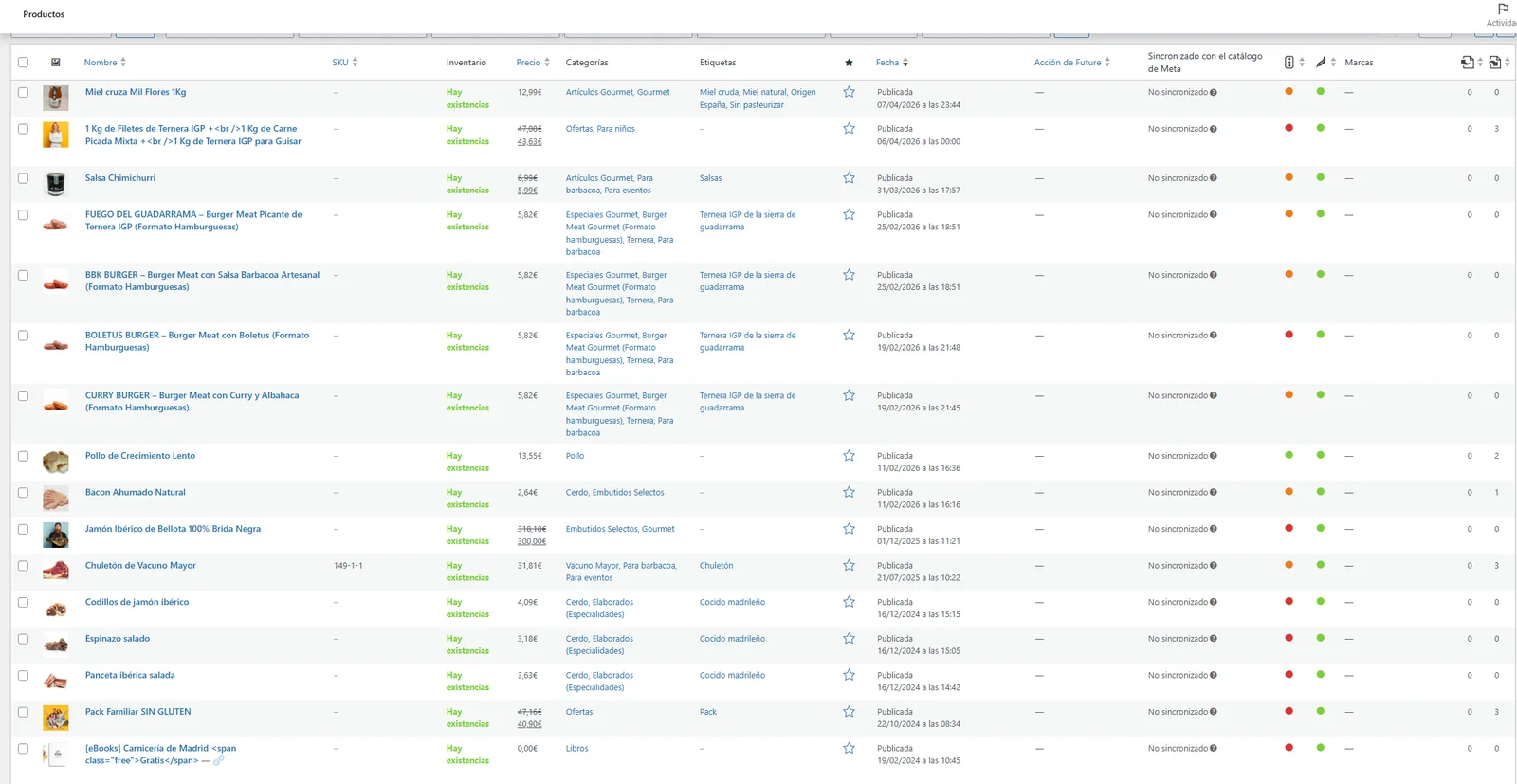Click the Productos page heading
Screen dimensions: 1517x784
click(44, 14)
